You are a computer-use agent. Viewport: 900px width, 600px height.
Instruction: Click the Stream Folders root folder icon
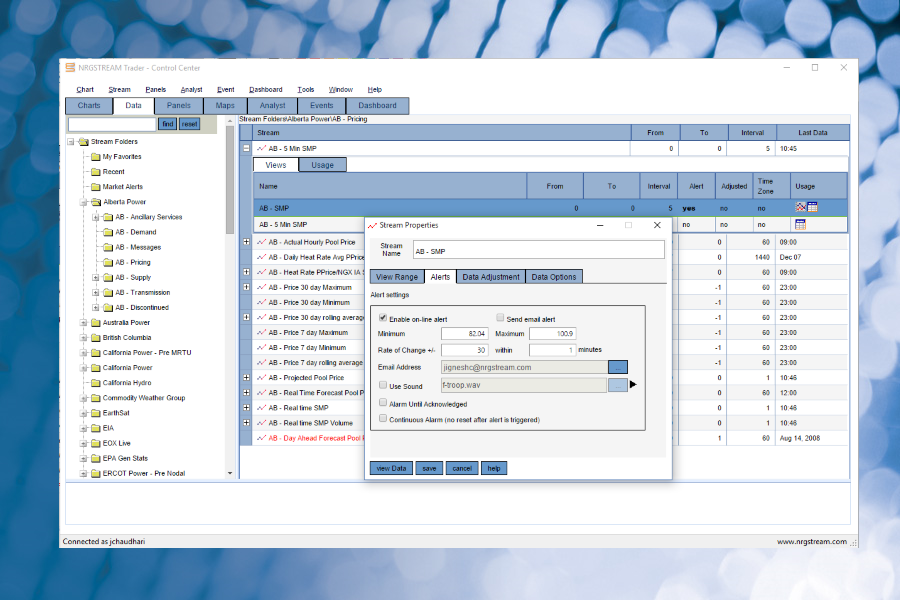coord(84,141)
